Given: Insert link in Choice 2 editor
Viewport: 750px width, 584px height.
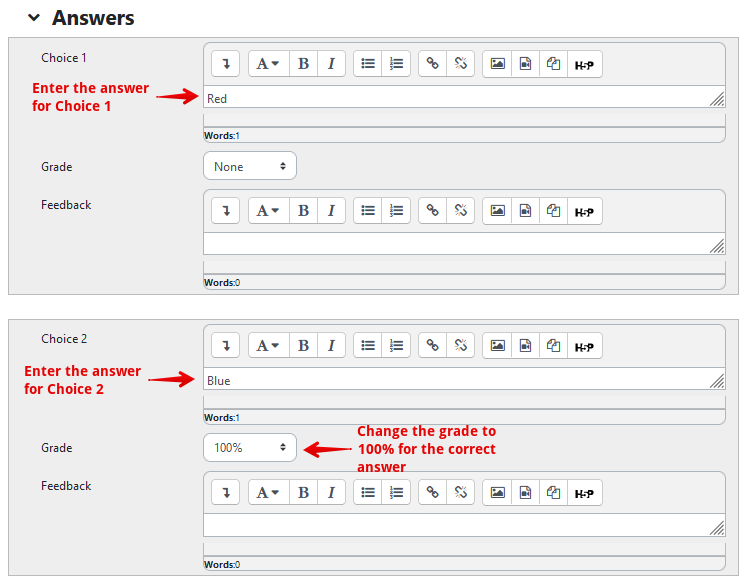Looking at the screenshot, I should coord(432,345).
